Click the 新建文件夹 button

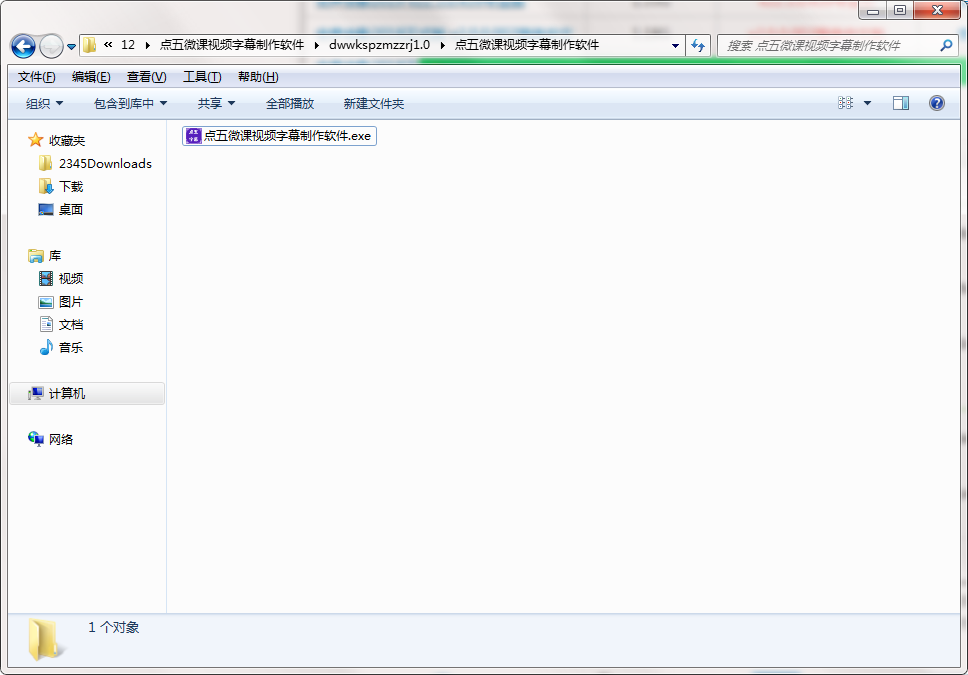373,104
